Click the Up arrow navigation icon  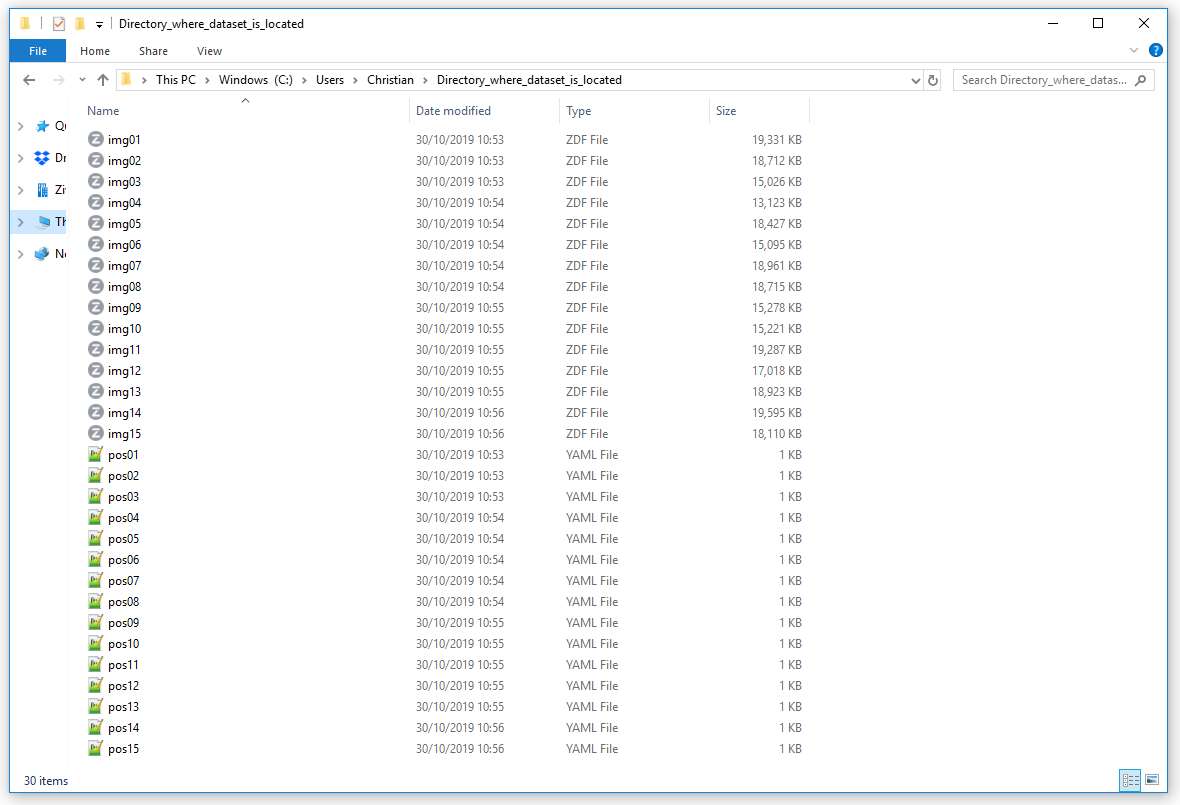103,80
